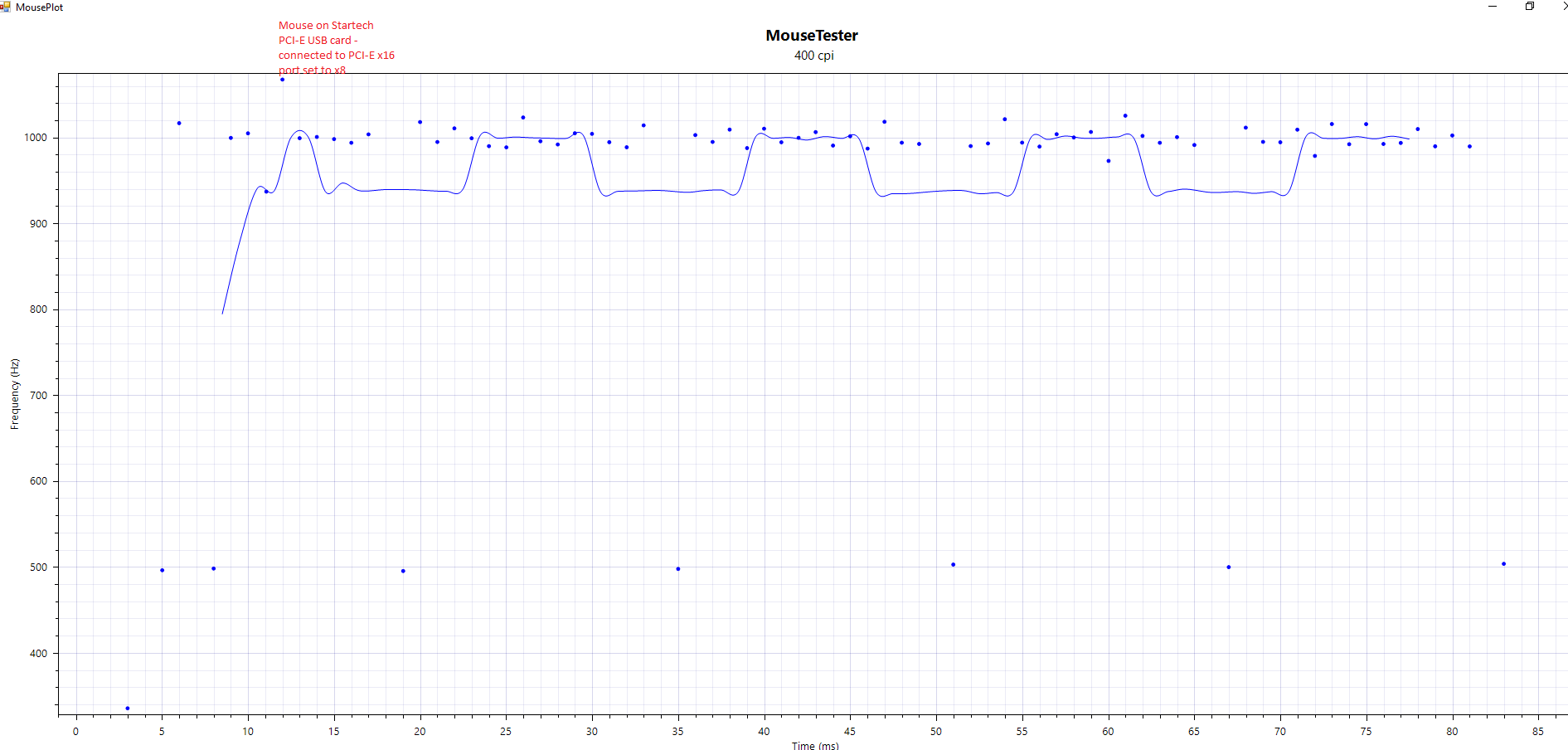Viewport: 1568px width, 750px height.
Task: Click the 40 tick label on time axis
Action: click(764, 731)
